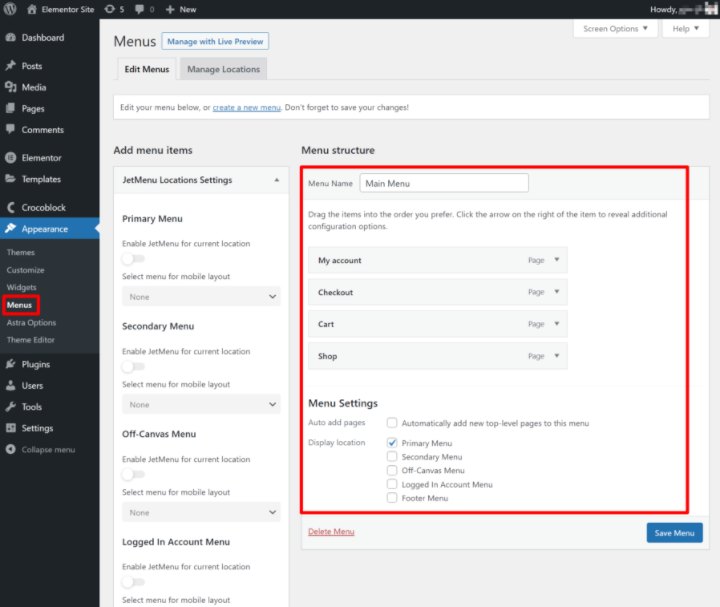Uncheck the Primary Menu display location
720x607 pixels.
393,443
